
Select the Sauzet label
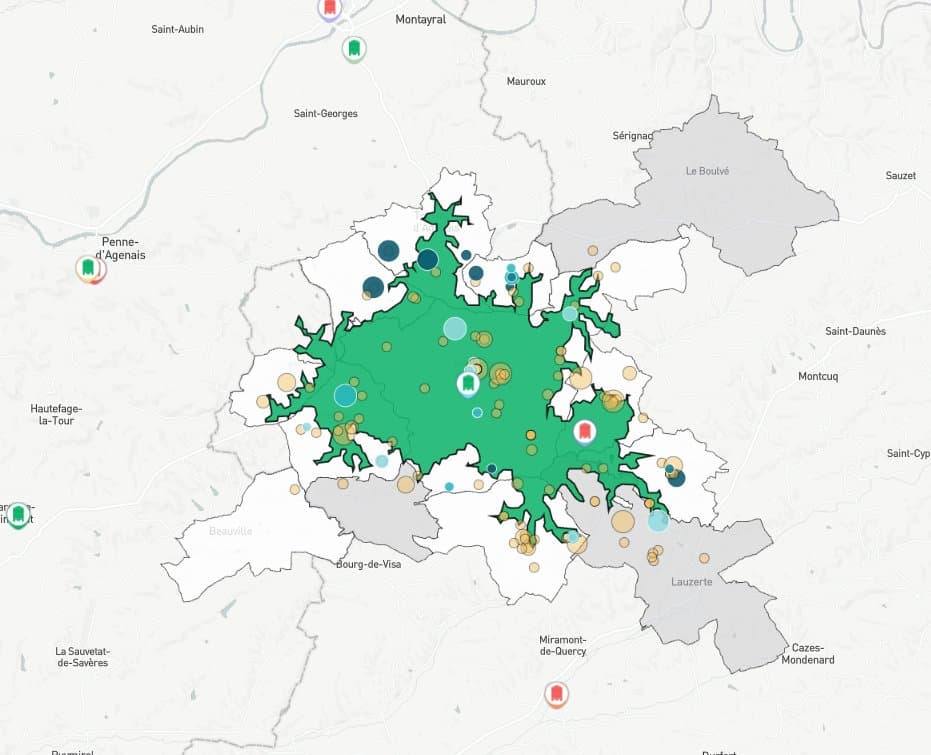click(x=901, y=176)
